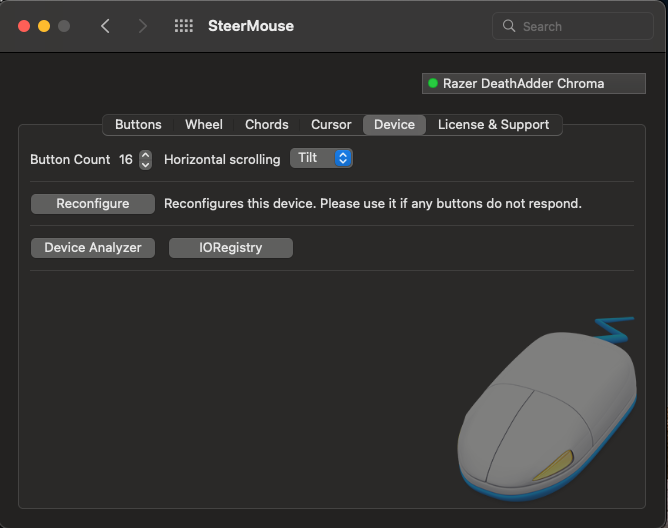Open the Razer DeathAdder Chroma device selector
Viewport: 668px width, 528px height.
(x=533, y=84)
